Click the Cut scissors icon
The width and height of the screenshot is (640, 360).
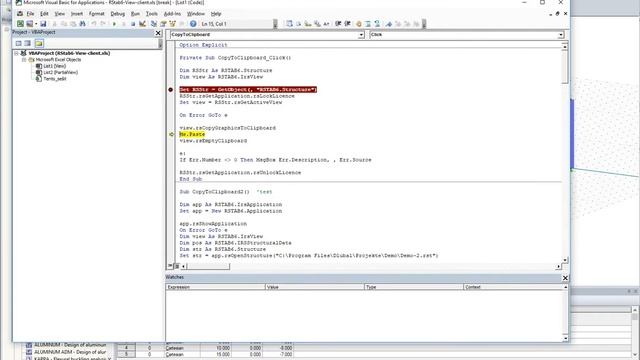coord(54,24)
